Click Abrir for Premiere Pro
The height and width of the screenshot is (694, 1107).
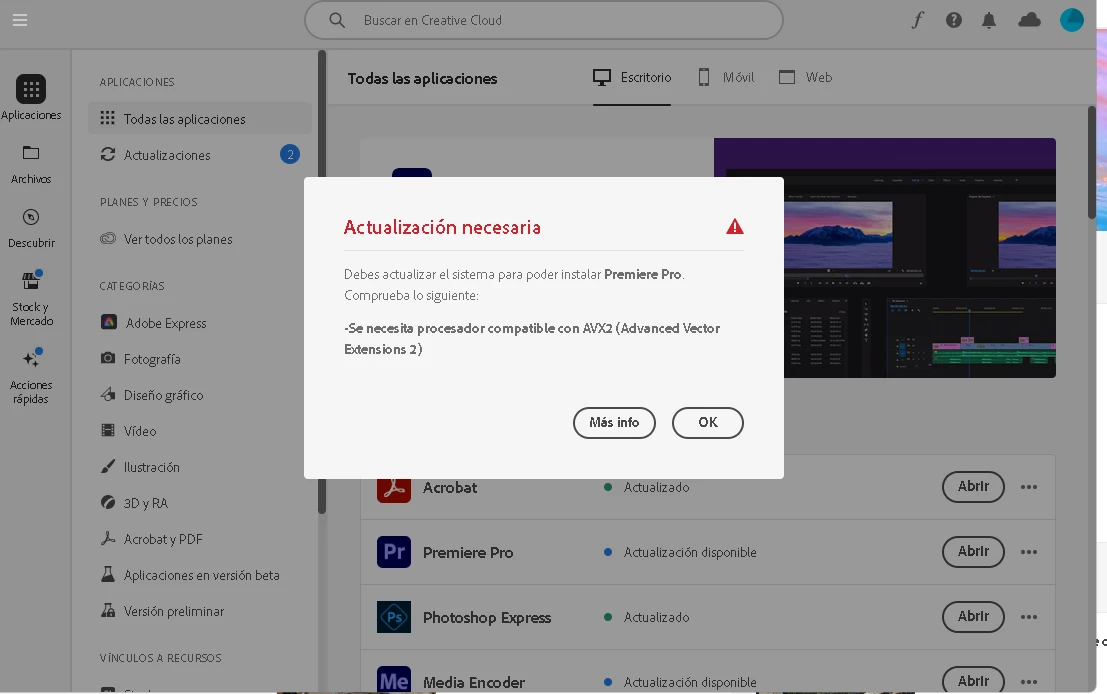973,551
